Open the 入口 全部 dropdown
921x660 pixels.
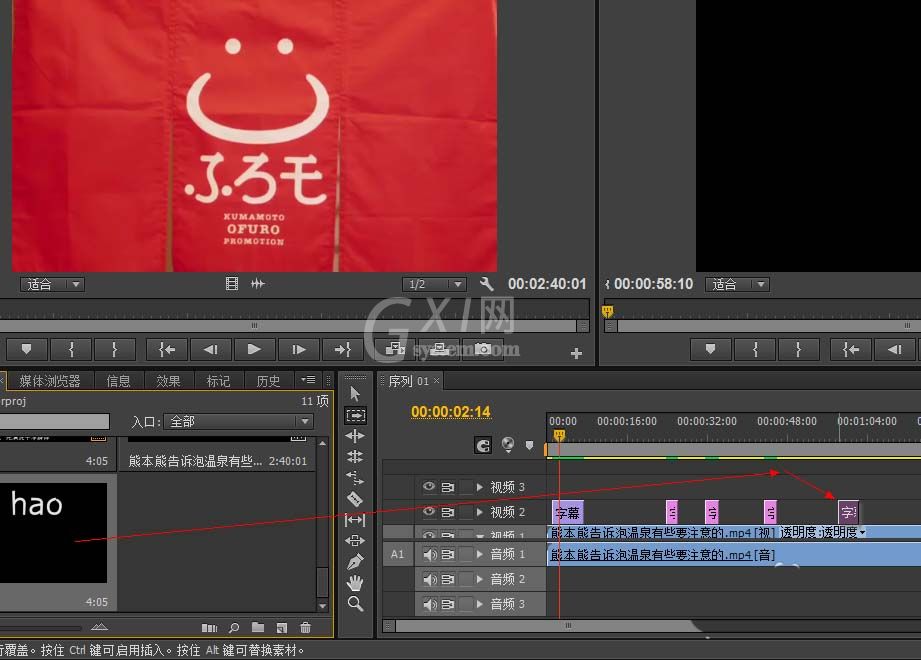tap(238, 422)
